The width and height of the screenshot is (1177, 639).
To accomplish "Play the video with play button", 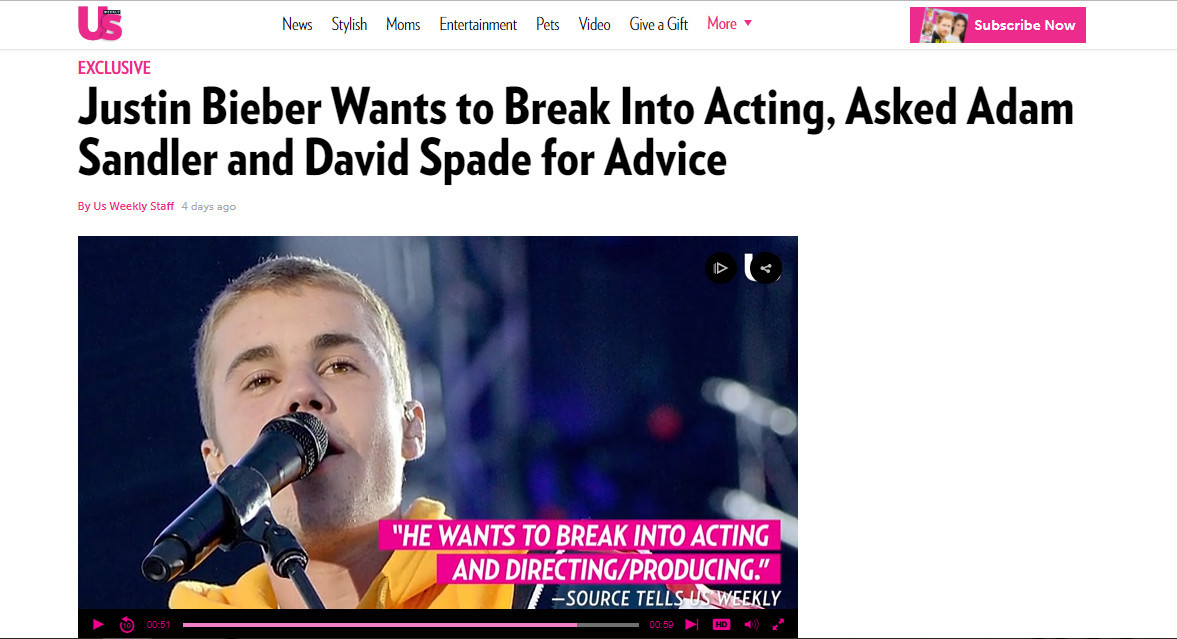I will tap(98, 624).
